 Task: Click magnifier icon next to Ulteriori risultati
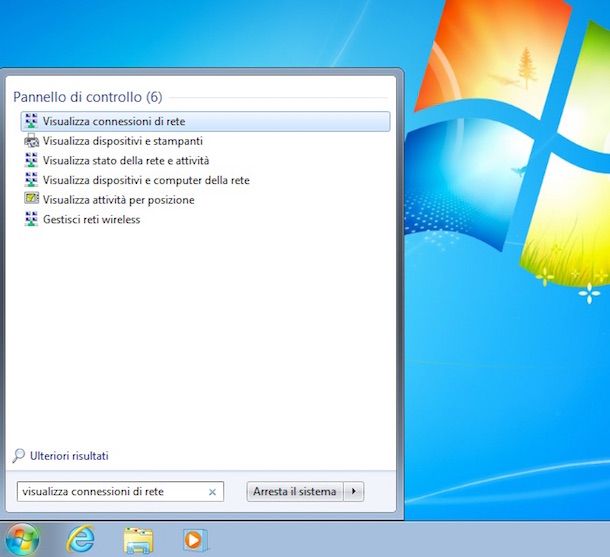click(19, 456)
